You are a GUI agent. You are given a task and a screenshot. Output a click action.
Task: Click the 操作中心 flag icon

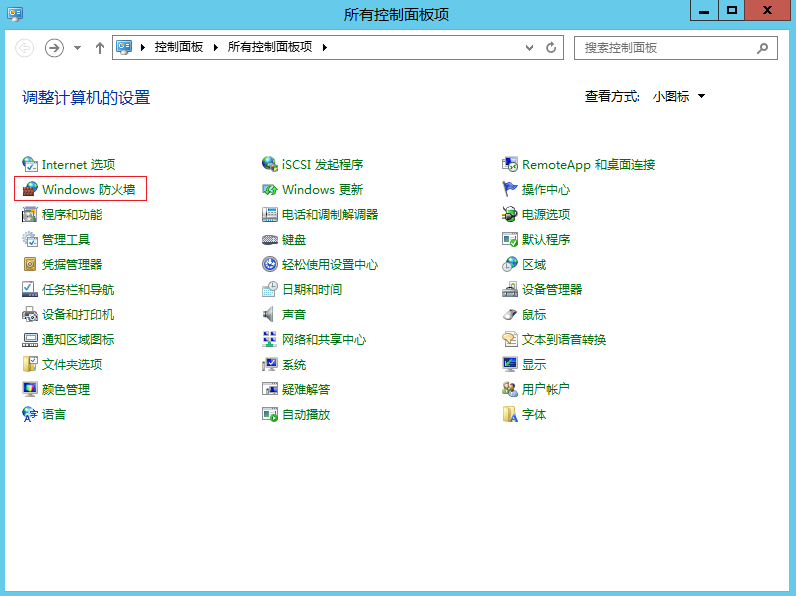(x=510, y=189)
